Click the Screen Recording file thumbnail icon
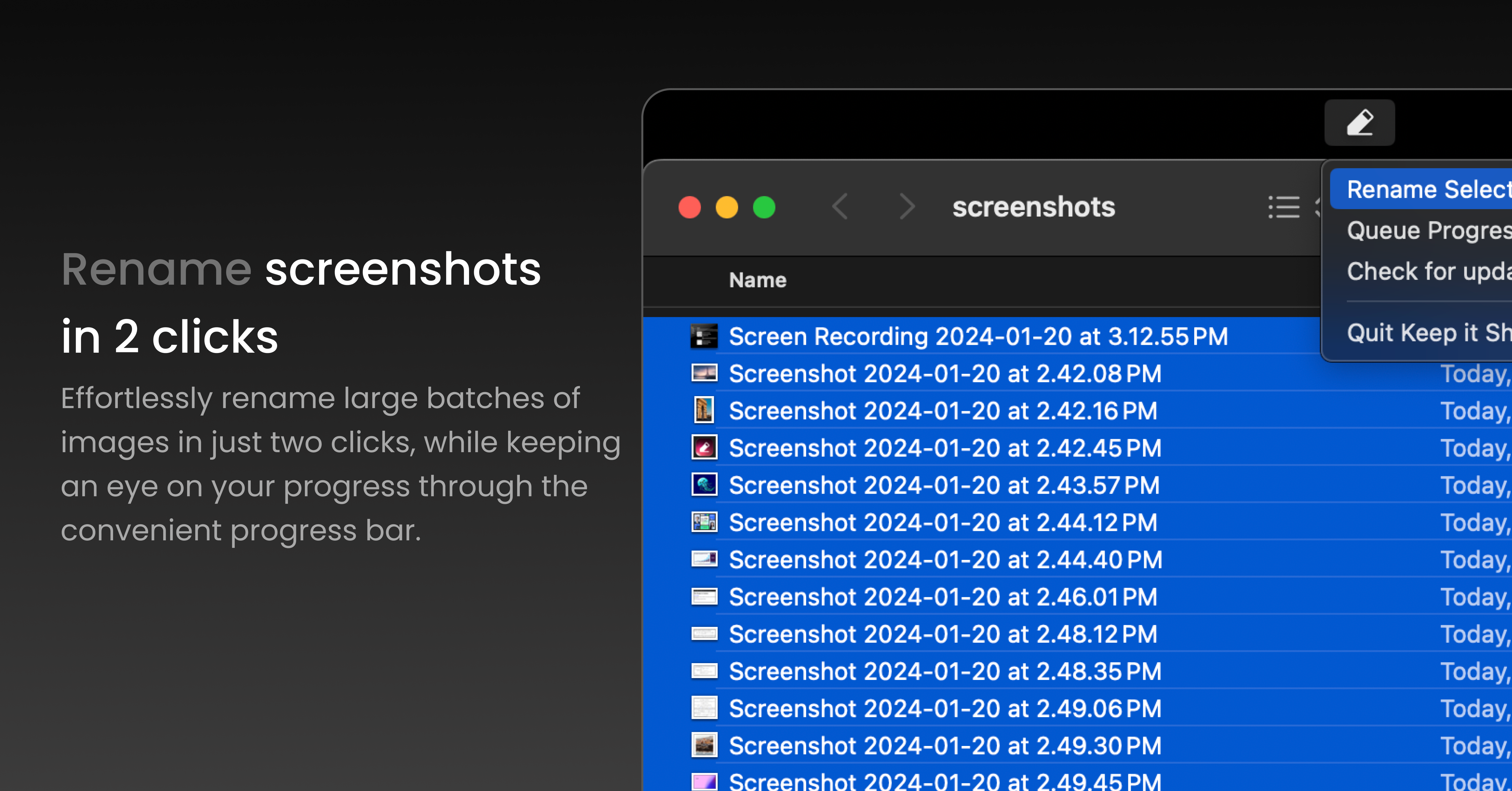The image size is (1512, 791). pos(704,336)
